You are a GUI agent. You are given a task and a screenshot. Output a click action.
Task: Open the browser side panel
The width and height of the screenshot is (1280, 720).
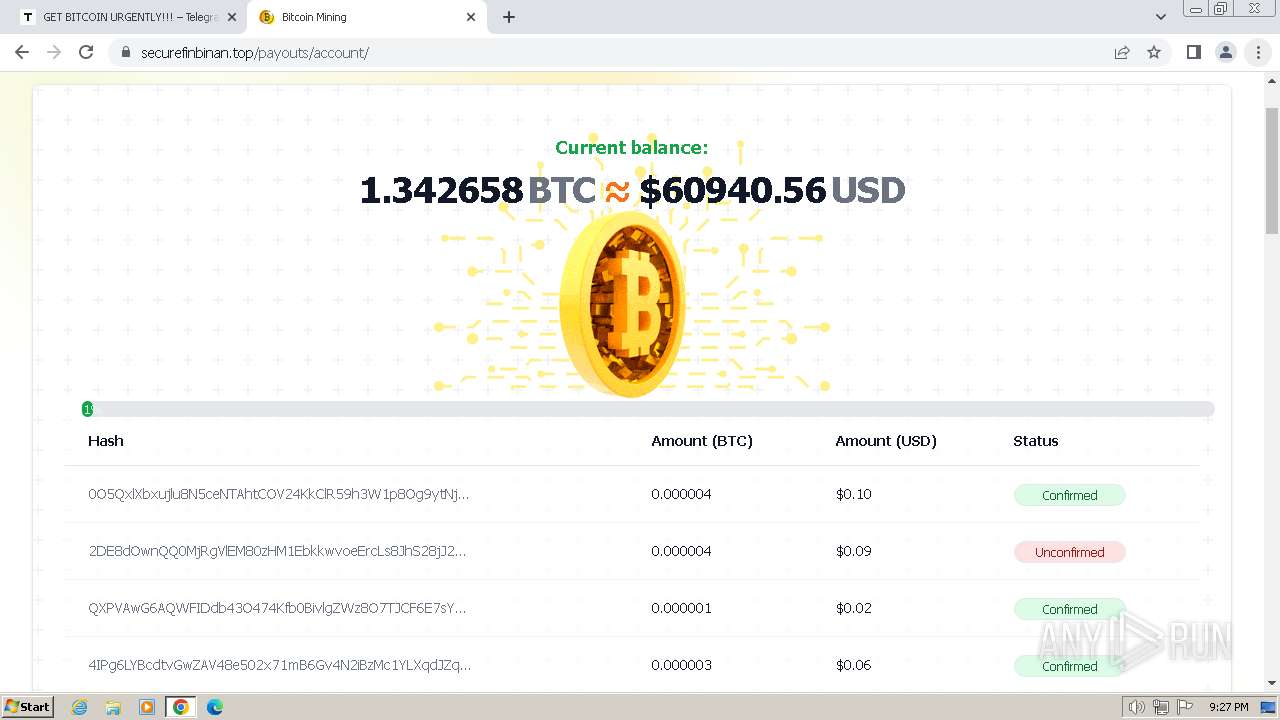pos(1194,52)
